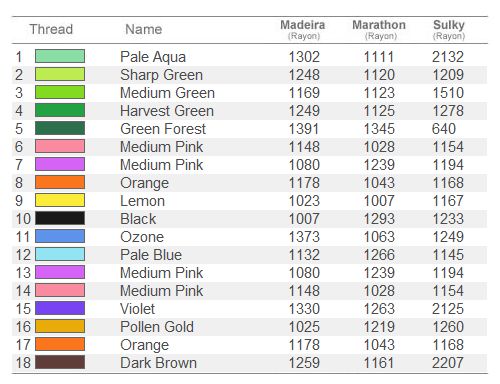Click the Medium Green thread name

(167, 93)
